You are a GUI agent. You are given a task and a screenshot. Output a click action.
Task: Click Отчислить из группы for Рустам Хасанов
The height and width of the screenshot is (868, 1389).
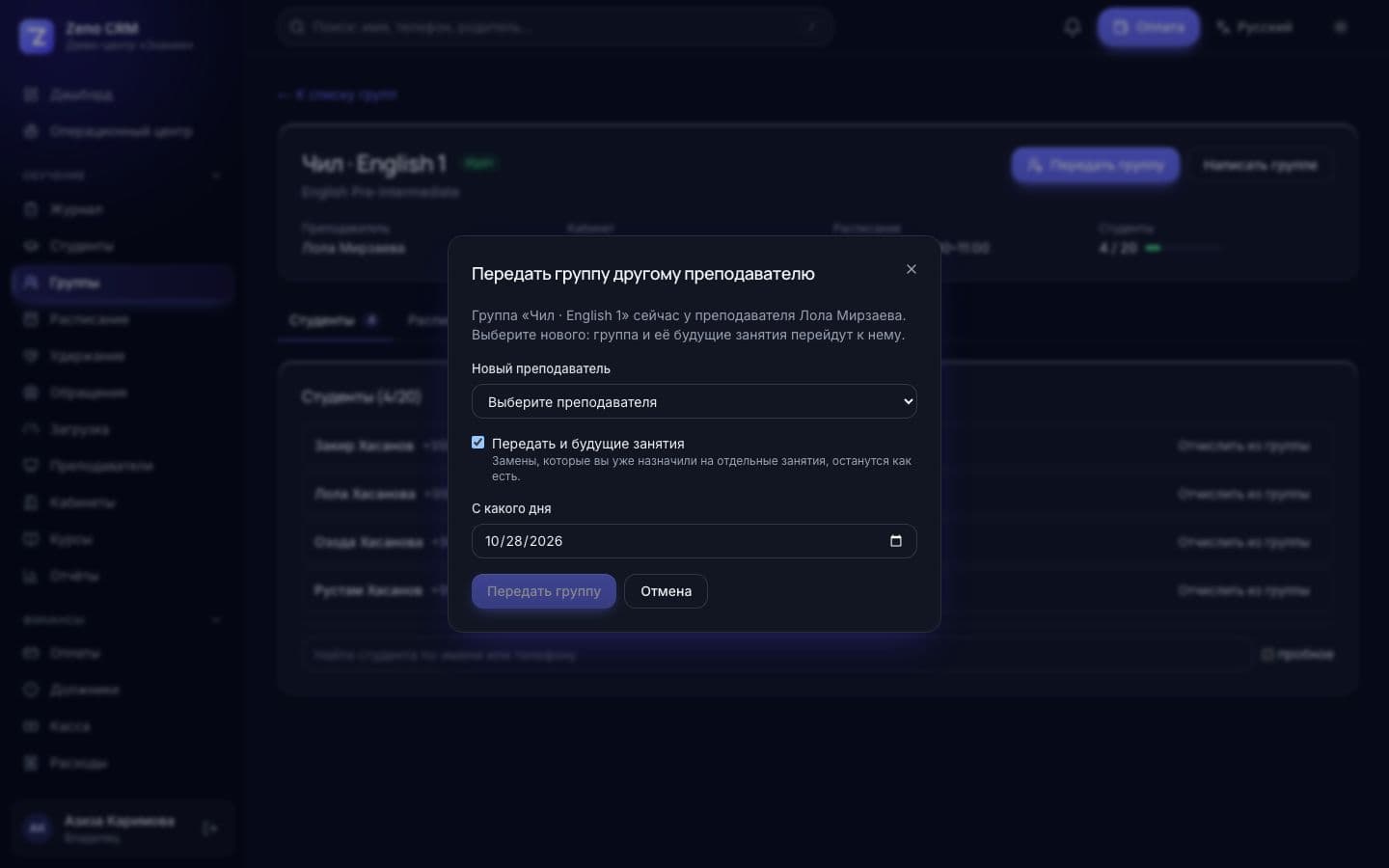click(1243, 590)
